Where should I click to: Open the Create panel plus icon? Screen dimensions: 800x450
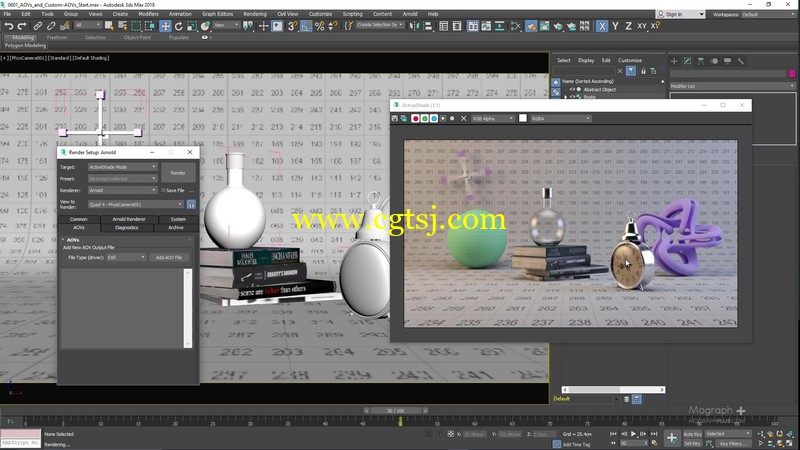[x=674, y=61]
